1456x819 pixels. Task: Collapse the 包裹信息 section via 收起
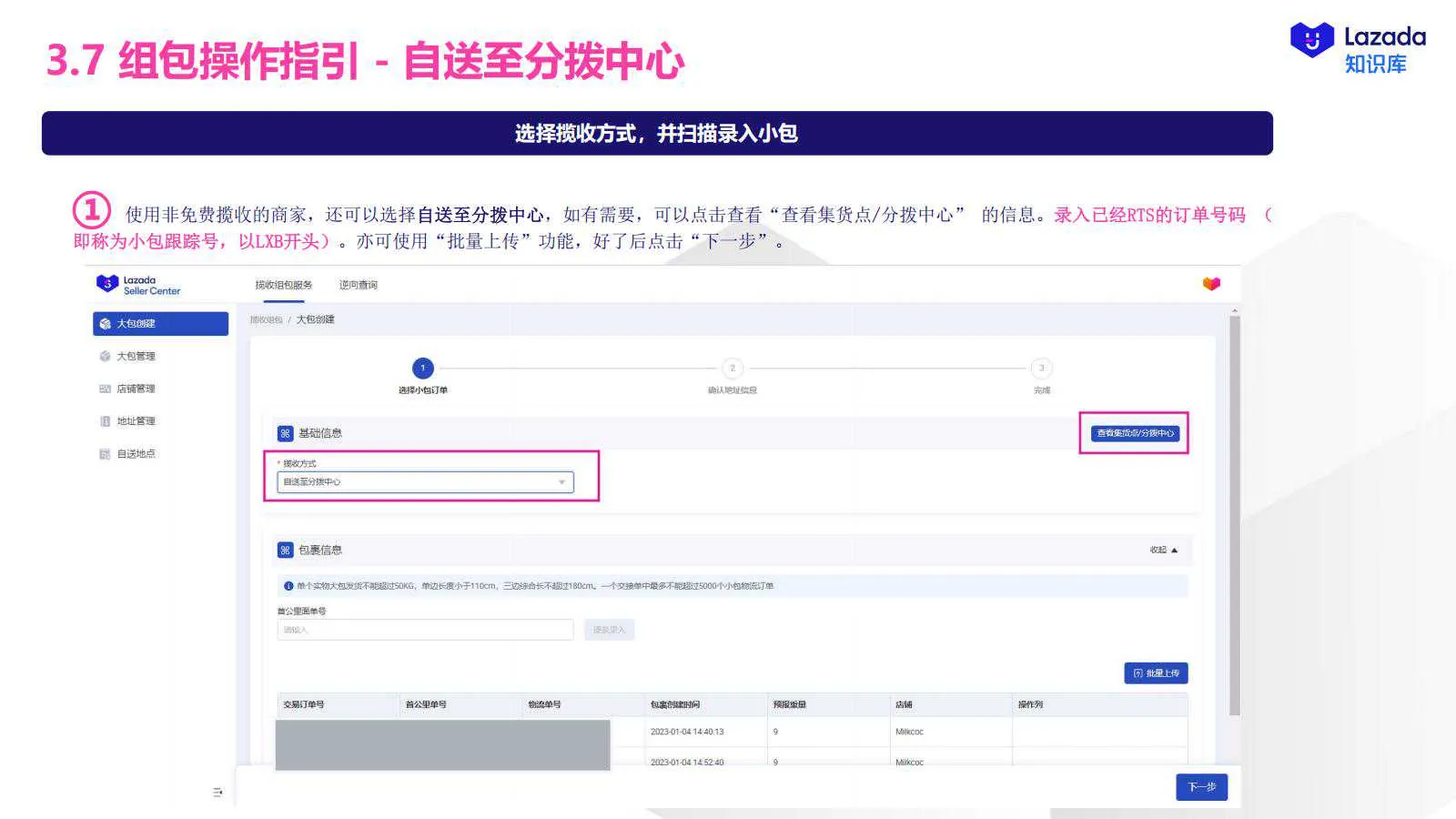(x=1162, y=550)
